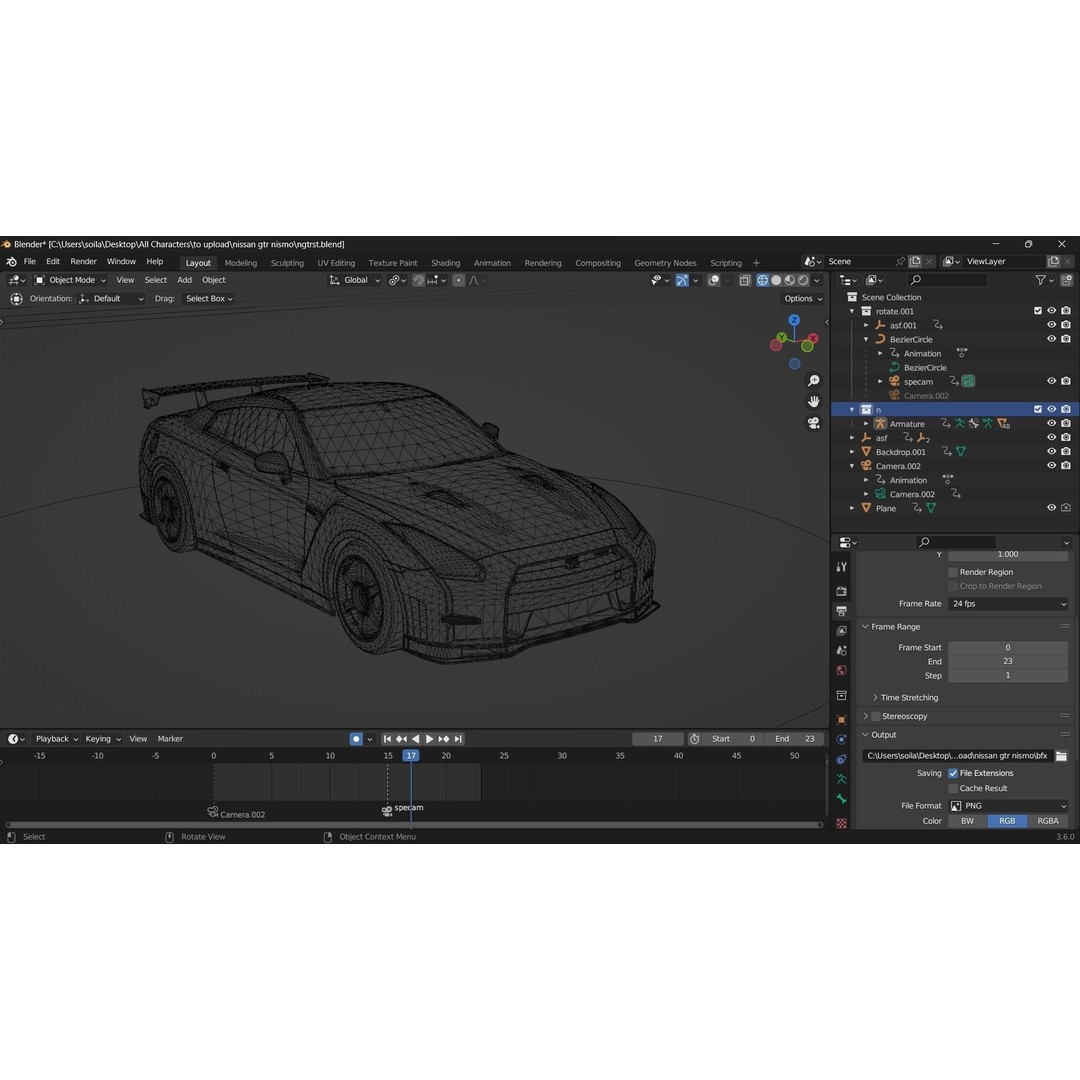The height and width of the screenshot is (1080, 1080).
Task: Open the View Layer properties tab
Action: (x=842, y=631)
